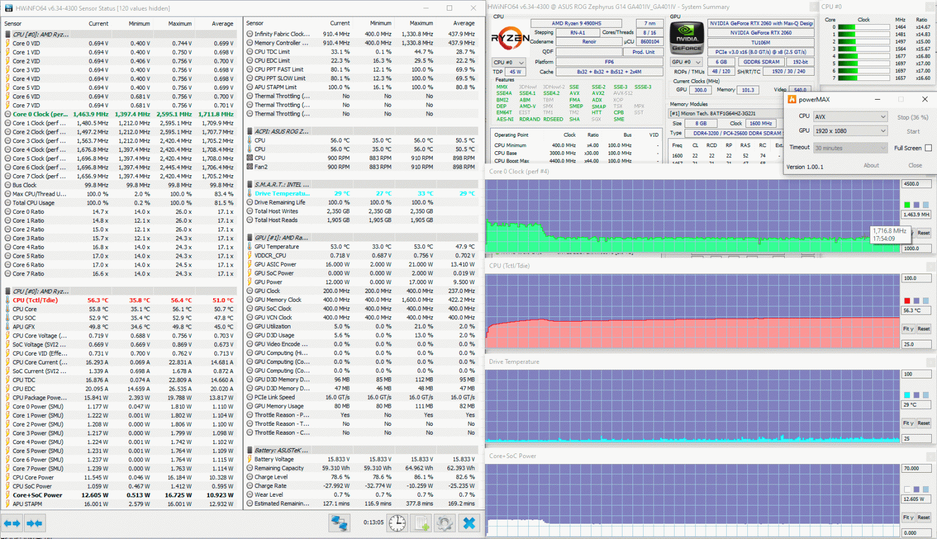937x539 pixels.
Task: Click the NVIDIA GeForce logo
Action: (687, 38)
